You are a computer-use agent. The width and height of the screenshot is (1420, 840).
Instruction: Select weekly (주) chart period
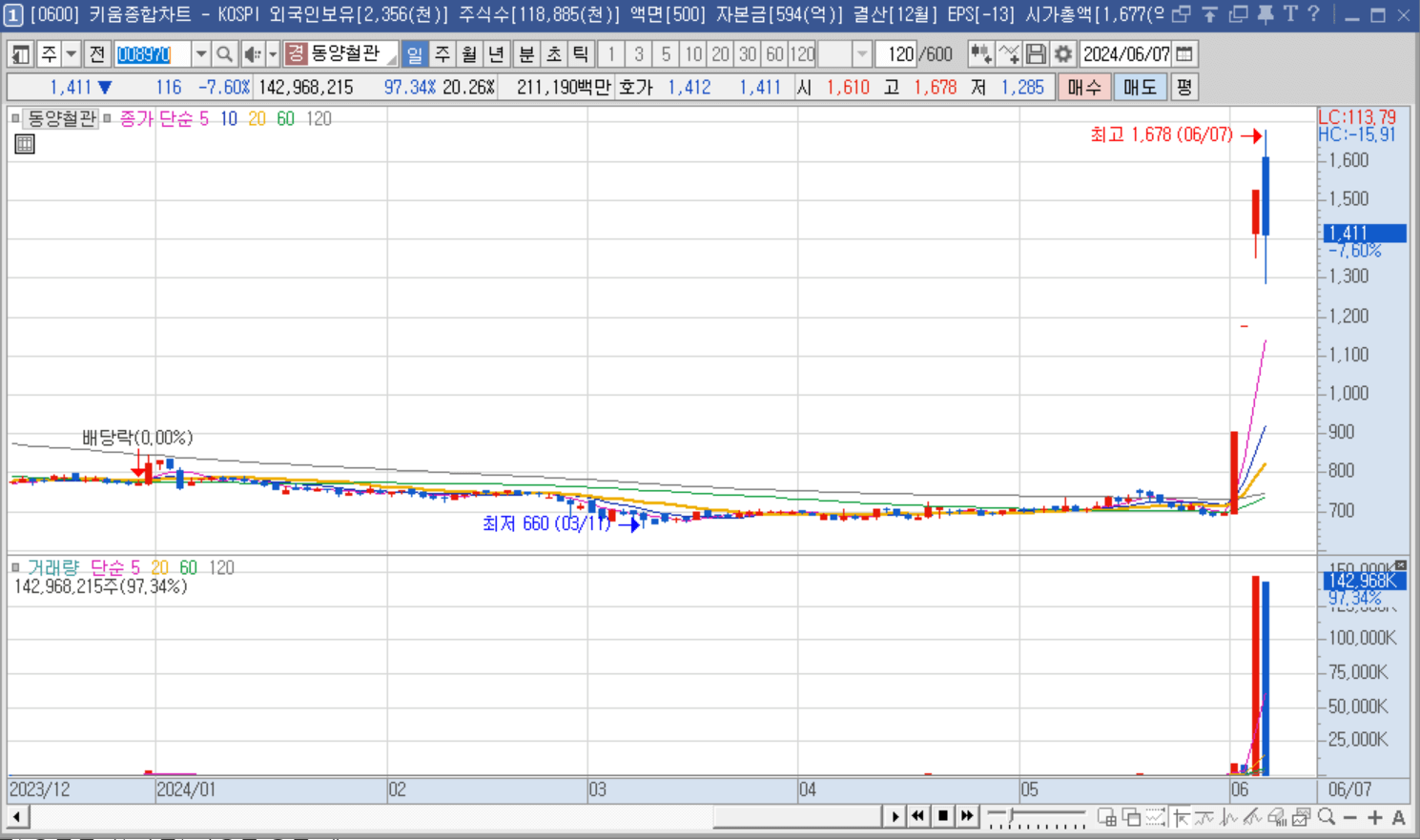(x=442, y=54)
